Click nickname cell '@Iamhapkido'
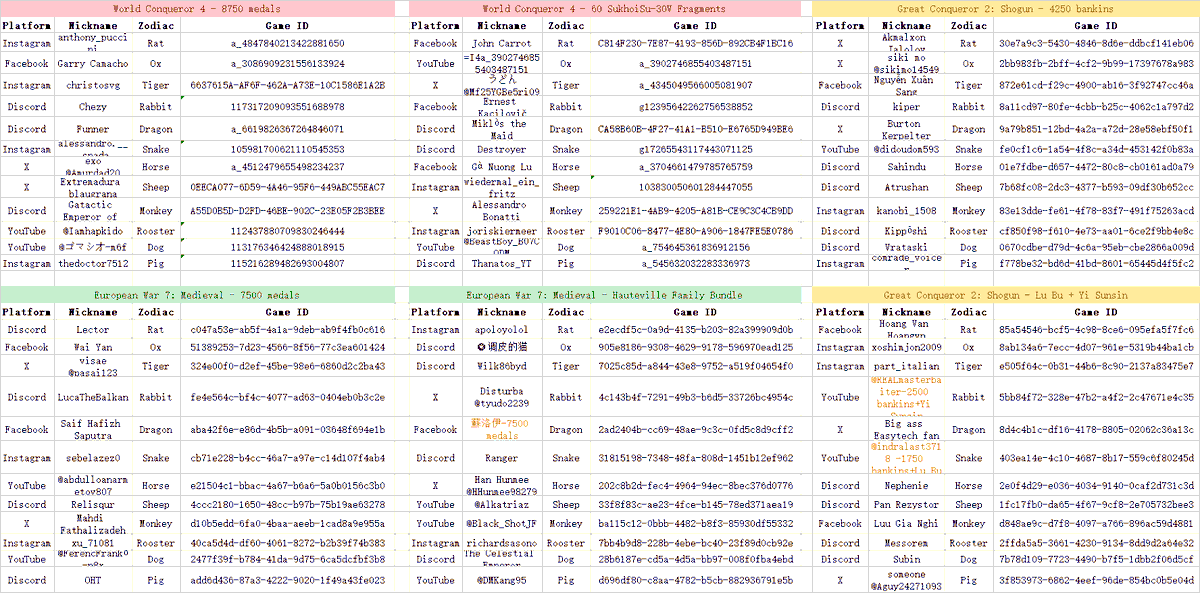Screen dimensions: 1200x593 [x=93, y=230]
